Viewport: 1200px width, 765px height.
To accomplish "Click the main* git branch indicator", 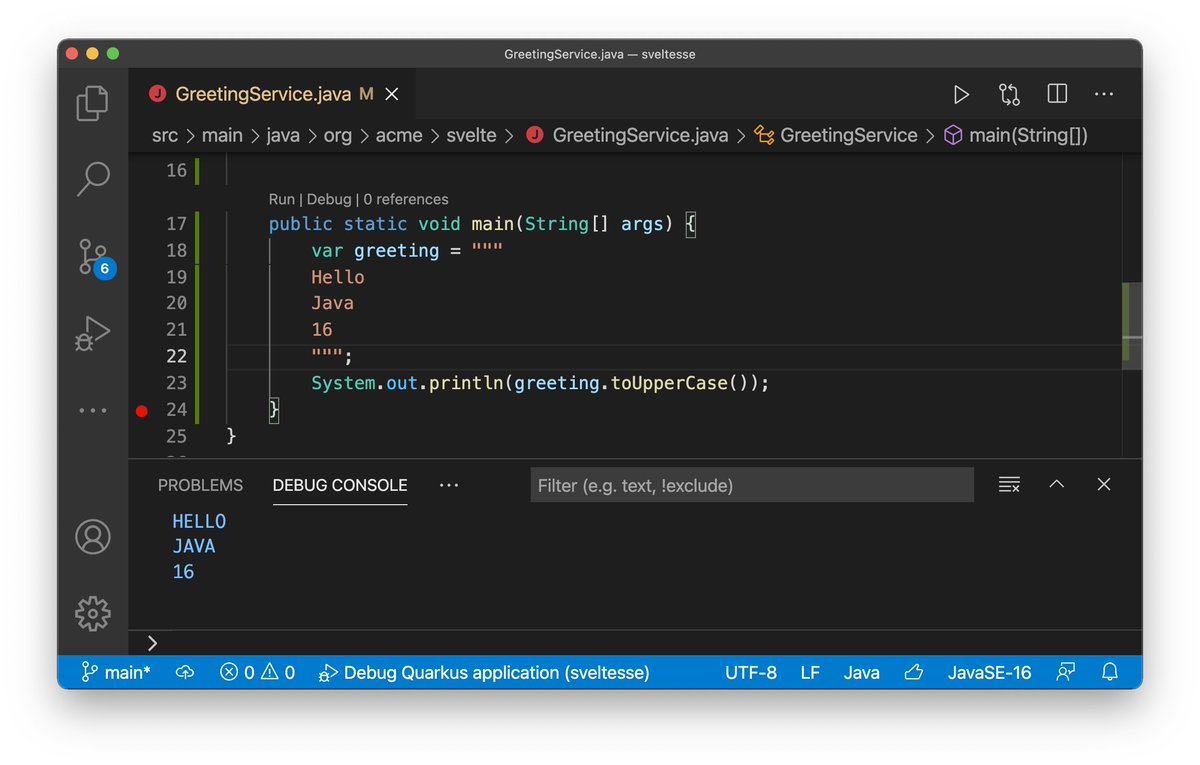I will click(x=116, y=672).
